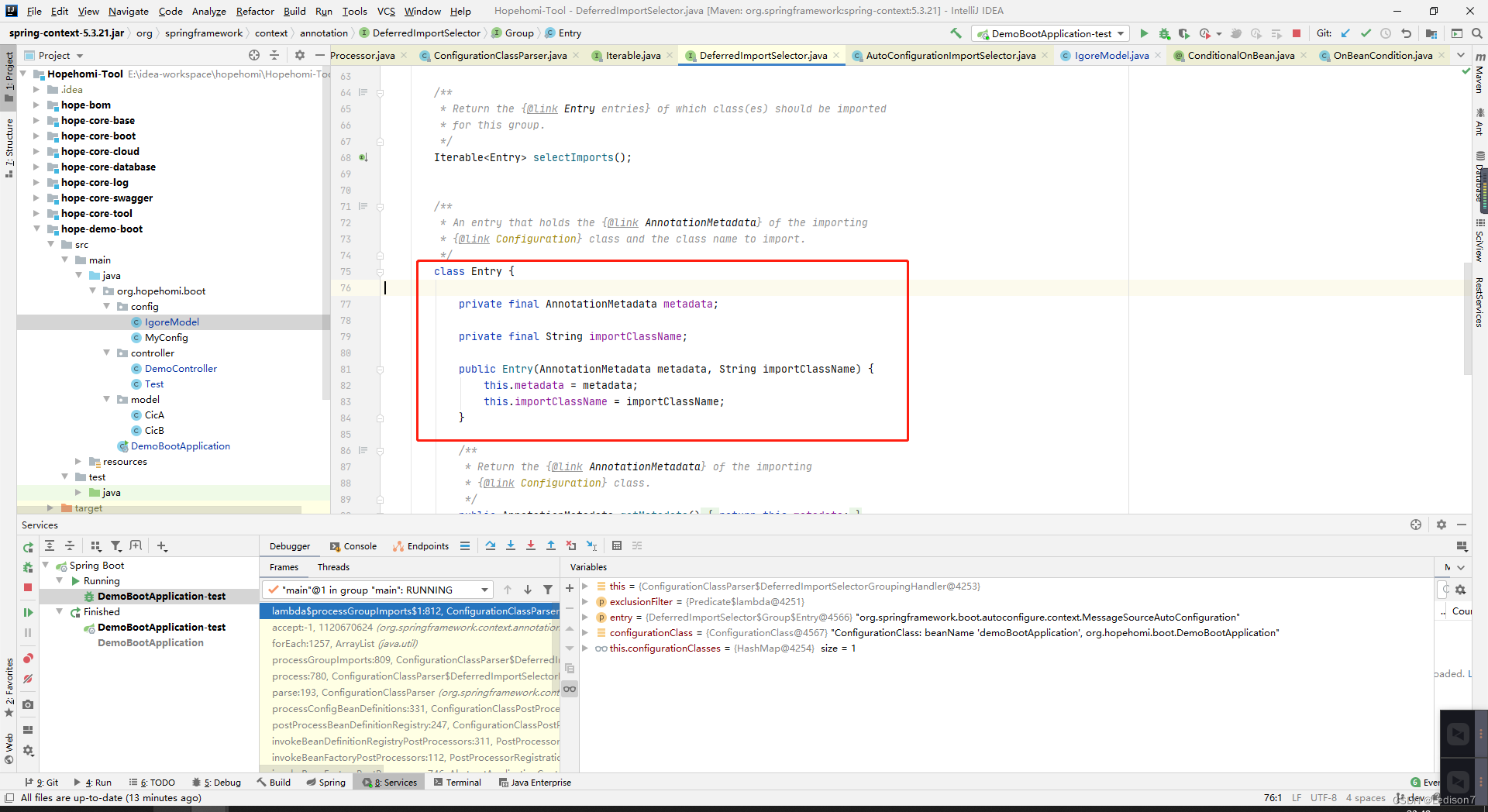Toggle the frames filter funnel icon
This screenshot has height=812, width=1488.
548,590
